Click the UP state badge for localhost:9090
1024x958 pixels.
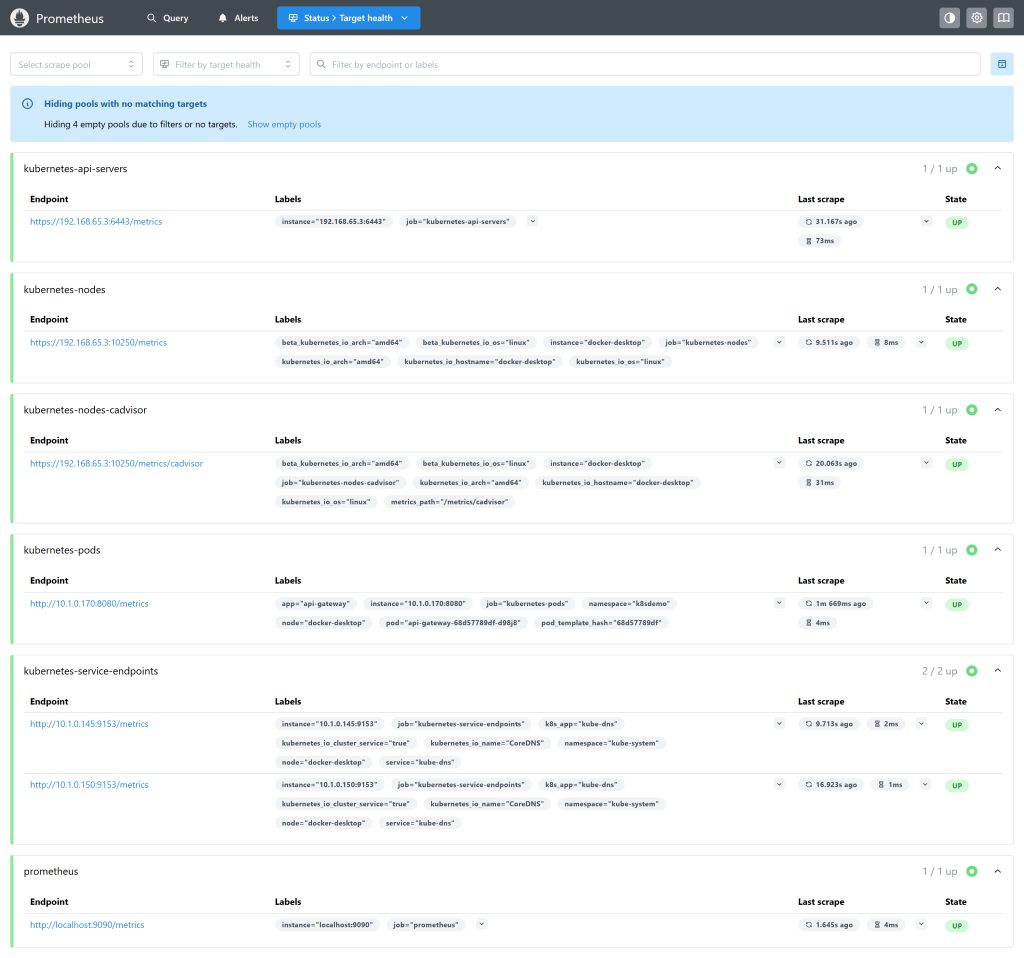pos(957,925)
